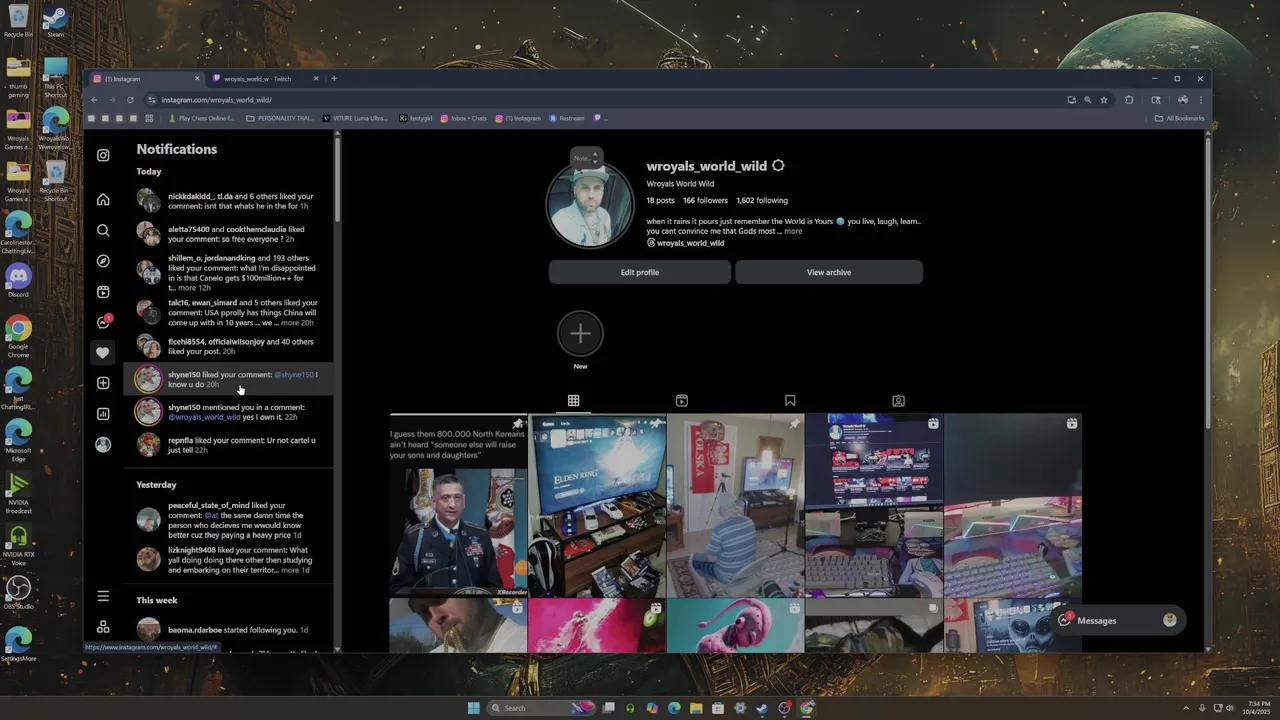Open the Inbox • Chats bookmark
This screenshot has height=720, width=1280.
click(x=464, y=118)
